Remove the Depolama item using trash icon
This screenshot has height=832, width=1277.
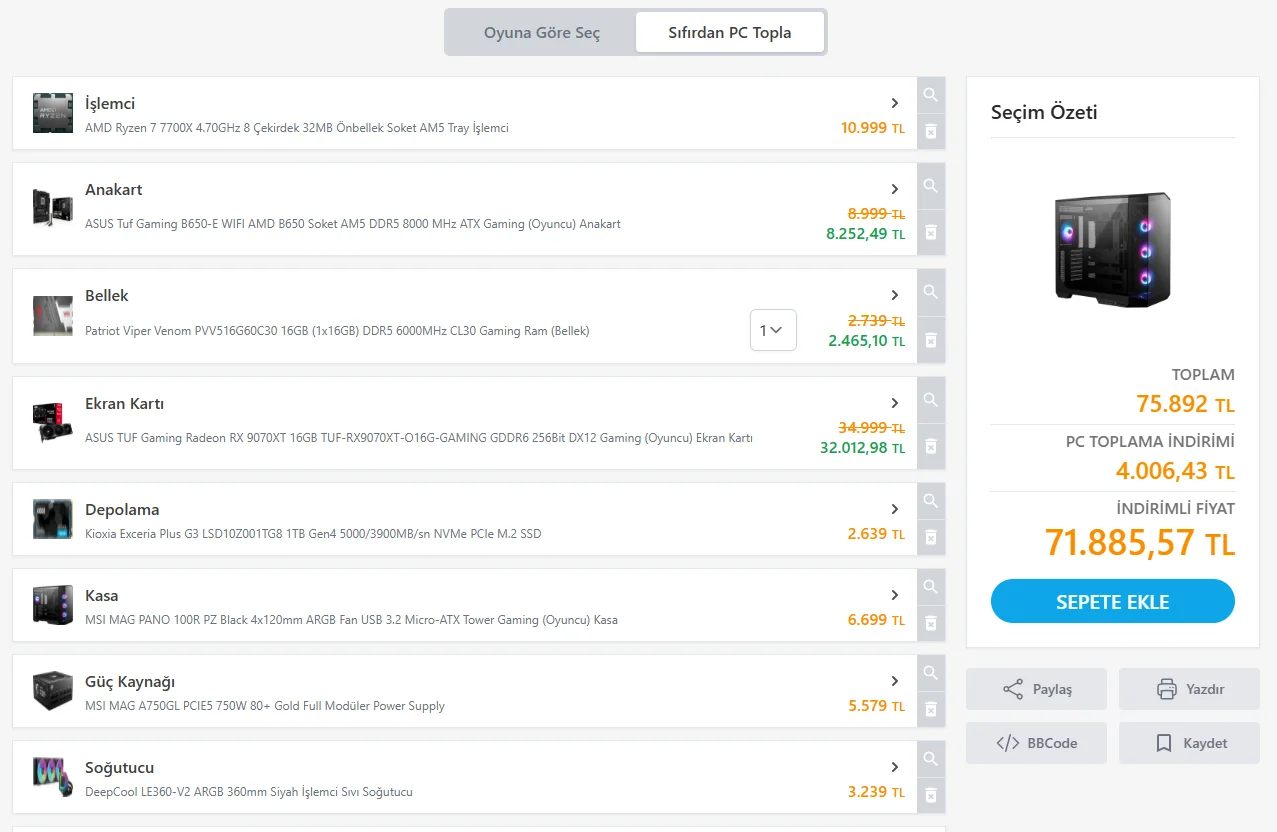pos(931,537)
